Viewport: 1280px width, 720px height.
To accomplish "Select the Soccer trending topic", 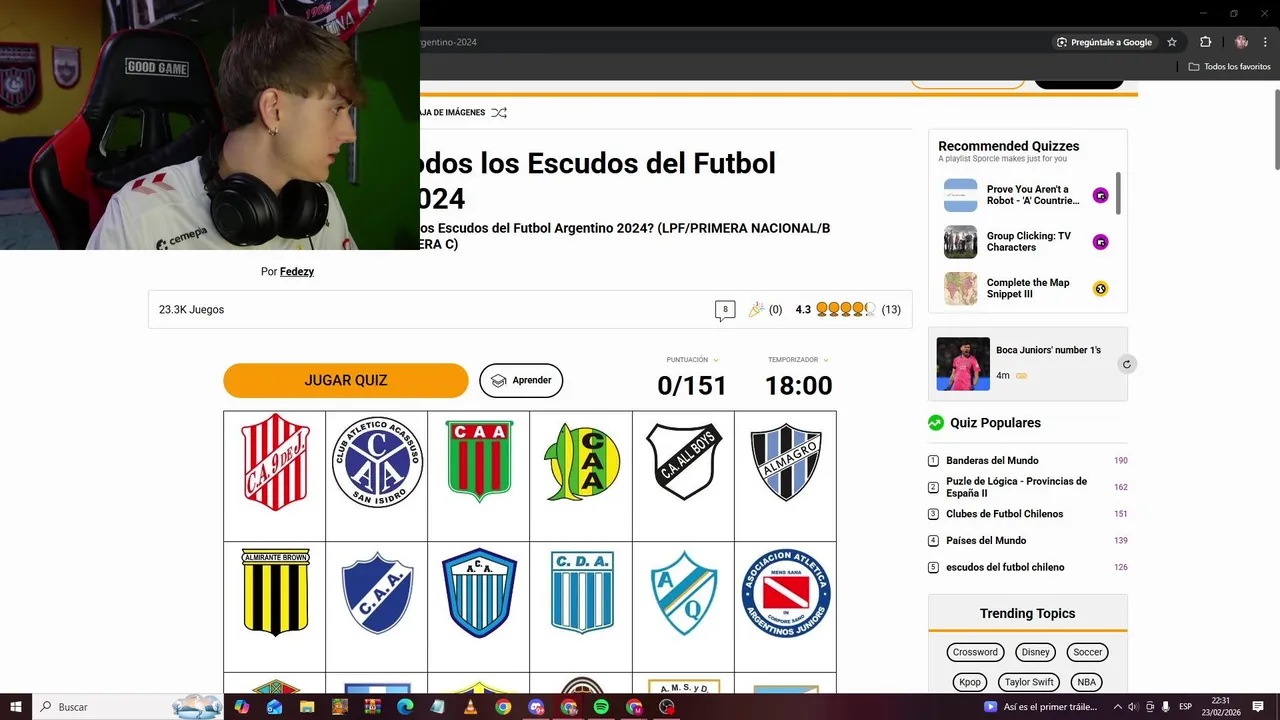I will pos(1088,652).
